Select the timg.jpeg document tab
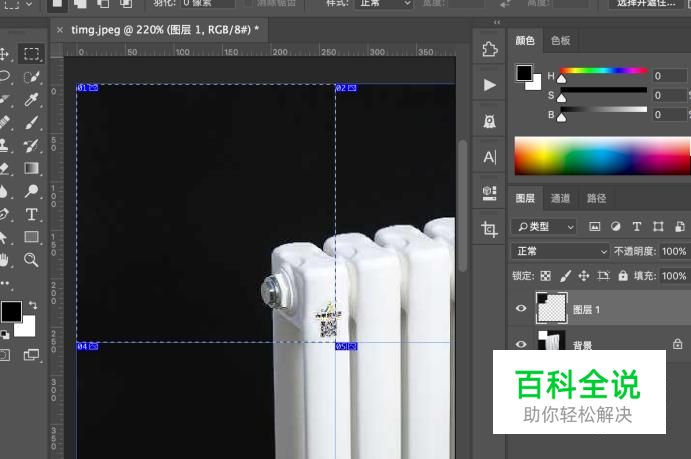Viewport: 691px width, 459px height. tap(165, 30)
